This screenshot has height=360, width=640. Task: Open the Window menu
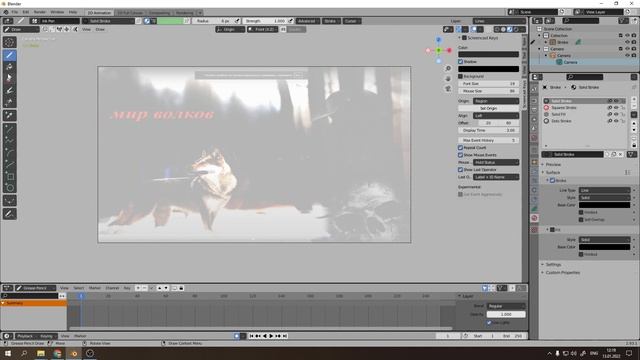tap(57, 12)
